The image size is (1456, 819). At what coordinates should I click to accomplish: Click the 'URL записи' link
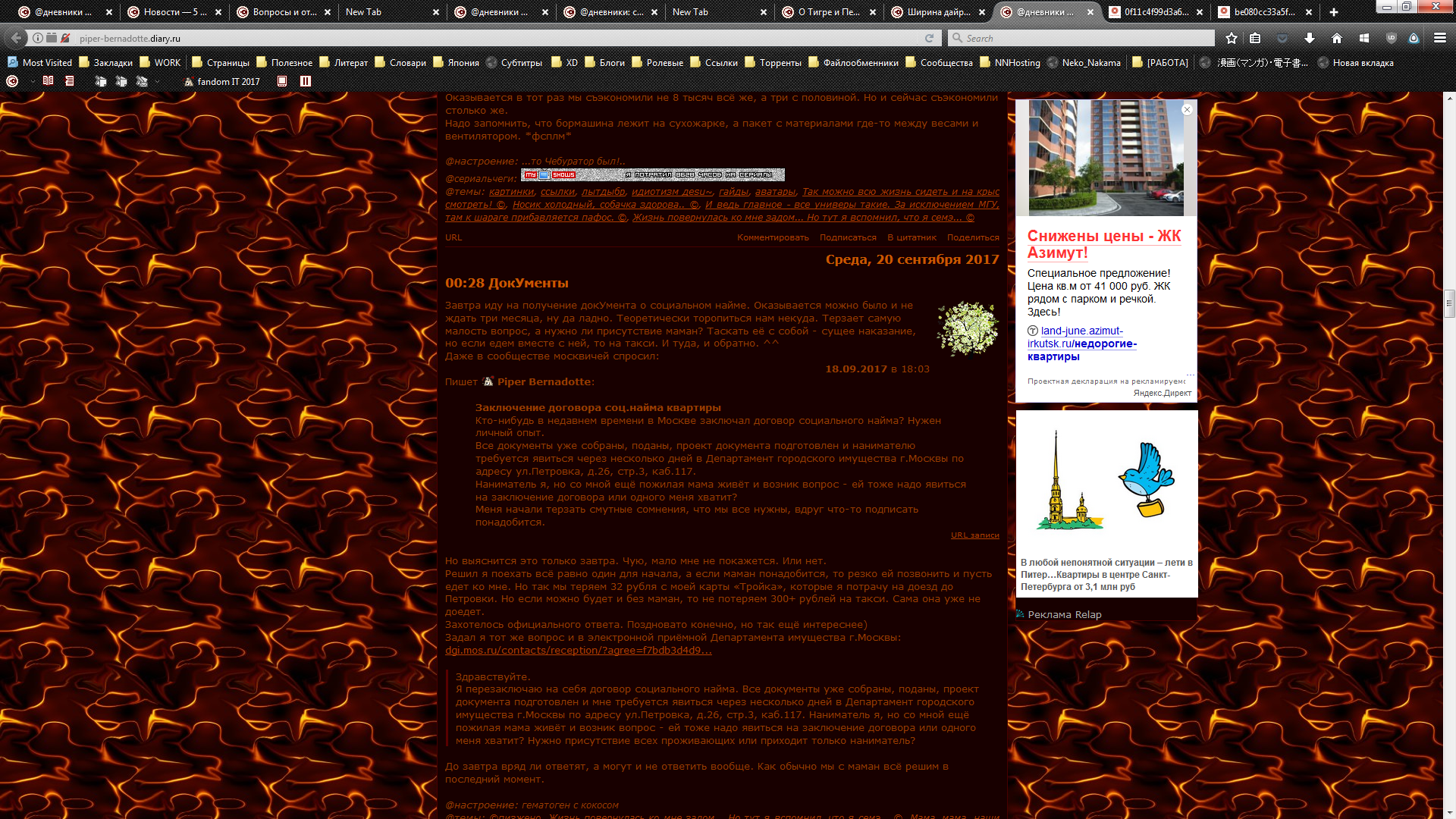(974, 535)
